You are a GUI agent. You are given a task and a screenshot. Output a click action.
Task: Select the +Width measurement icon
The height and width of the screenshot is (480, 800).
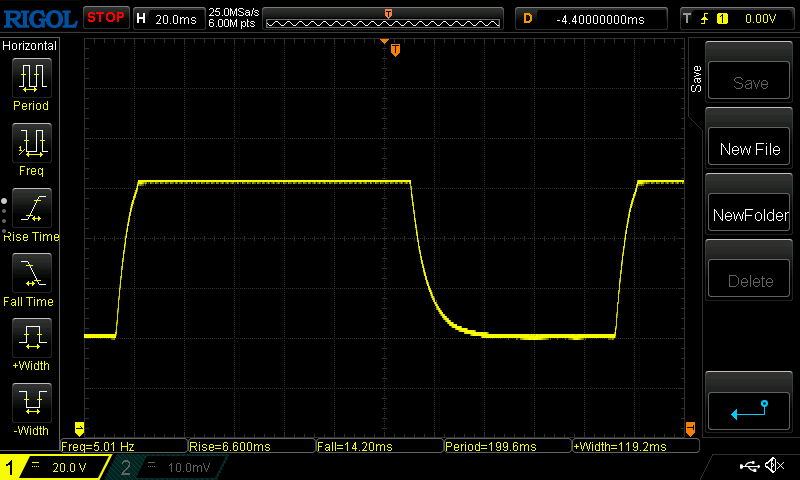point(32,338)
